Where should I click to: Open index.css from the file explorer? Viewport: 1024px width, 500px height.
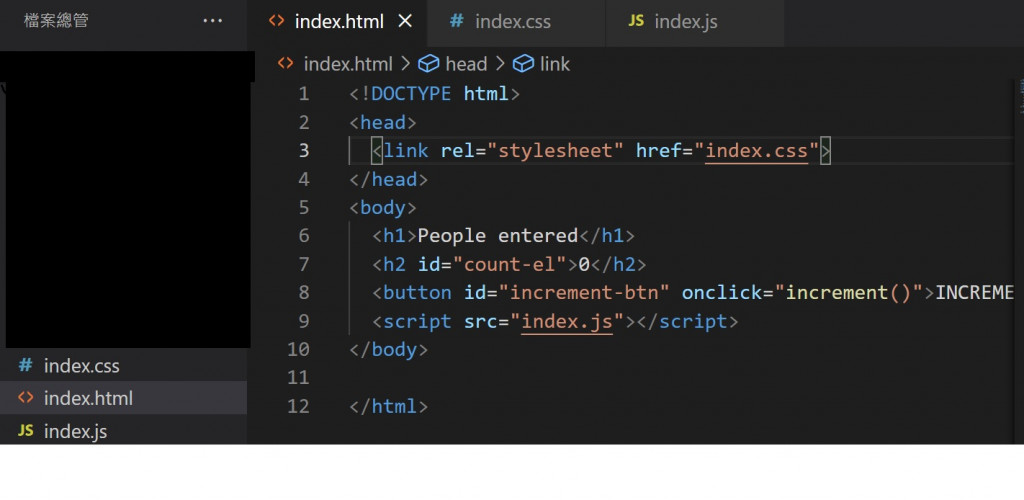(x=81, y=366)
